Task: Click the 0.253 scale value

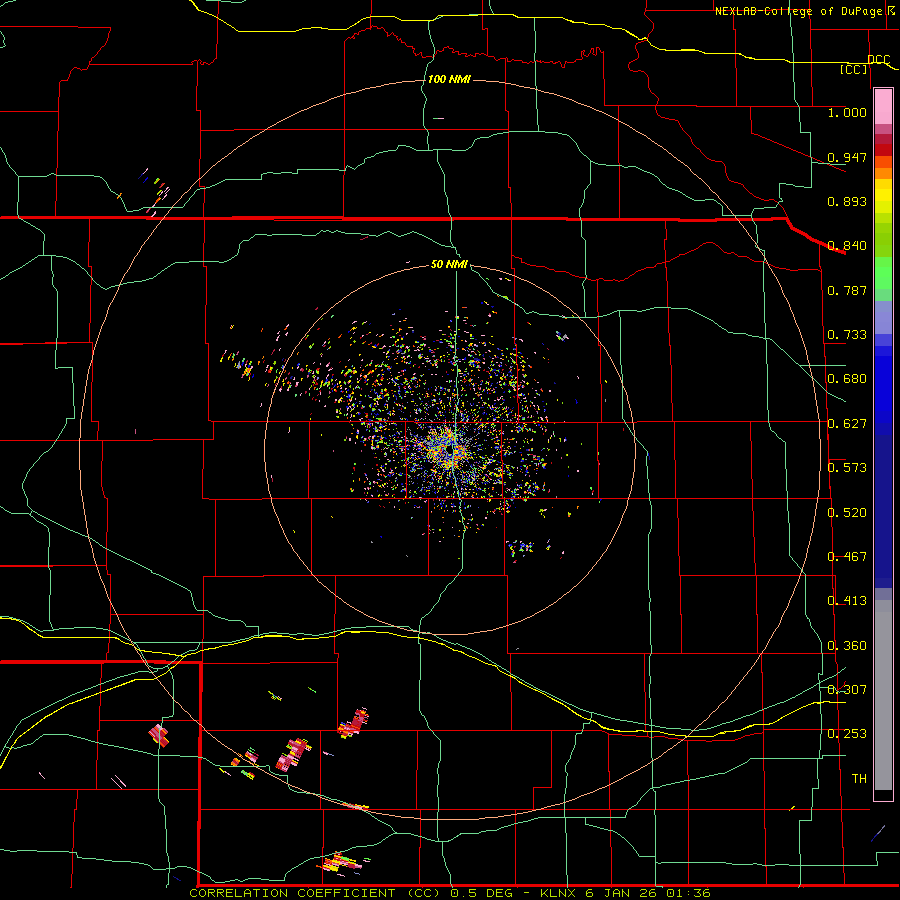Action: pyautogui.click(x=847, y=734)
